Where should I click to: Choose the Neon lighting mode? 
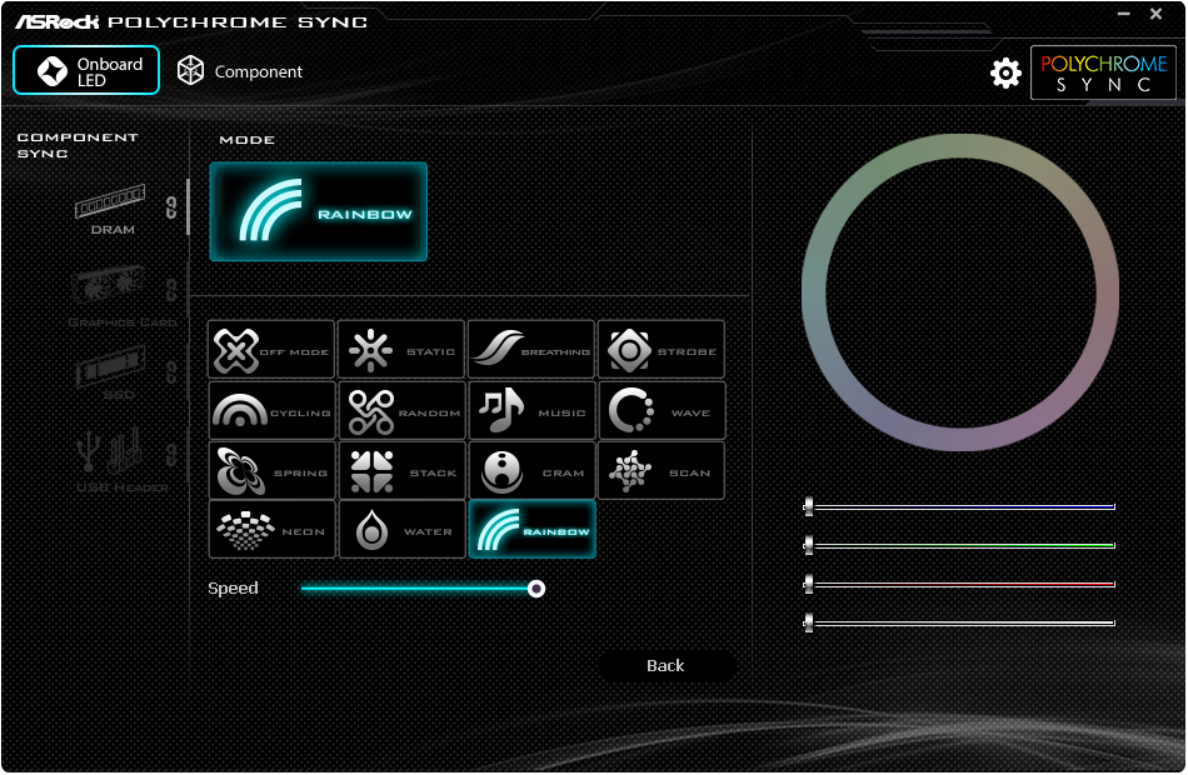(271, 530)
